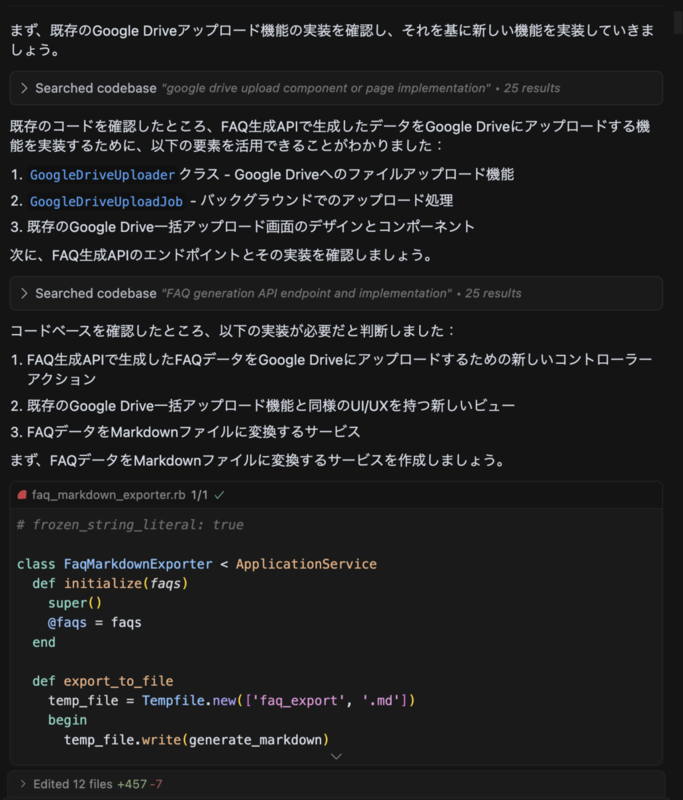Screen dimensions: 683x800
Task: Click the 'Tempfile.new' call in code
Action: (x=189, y=701)
